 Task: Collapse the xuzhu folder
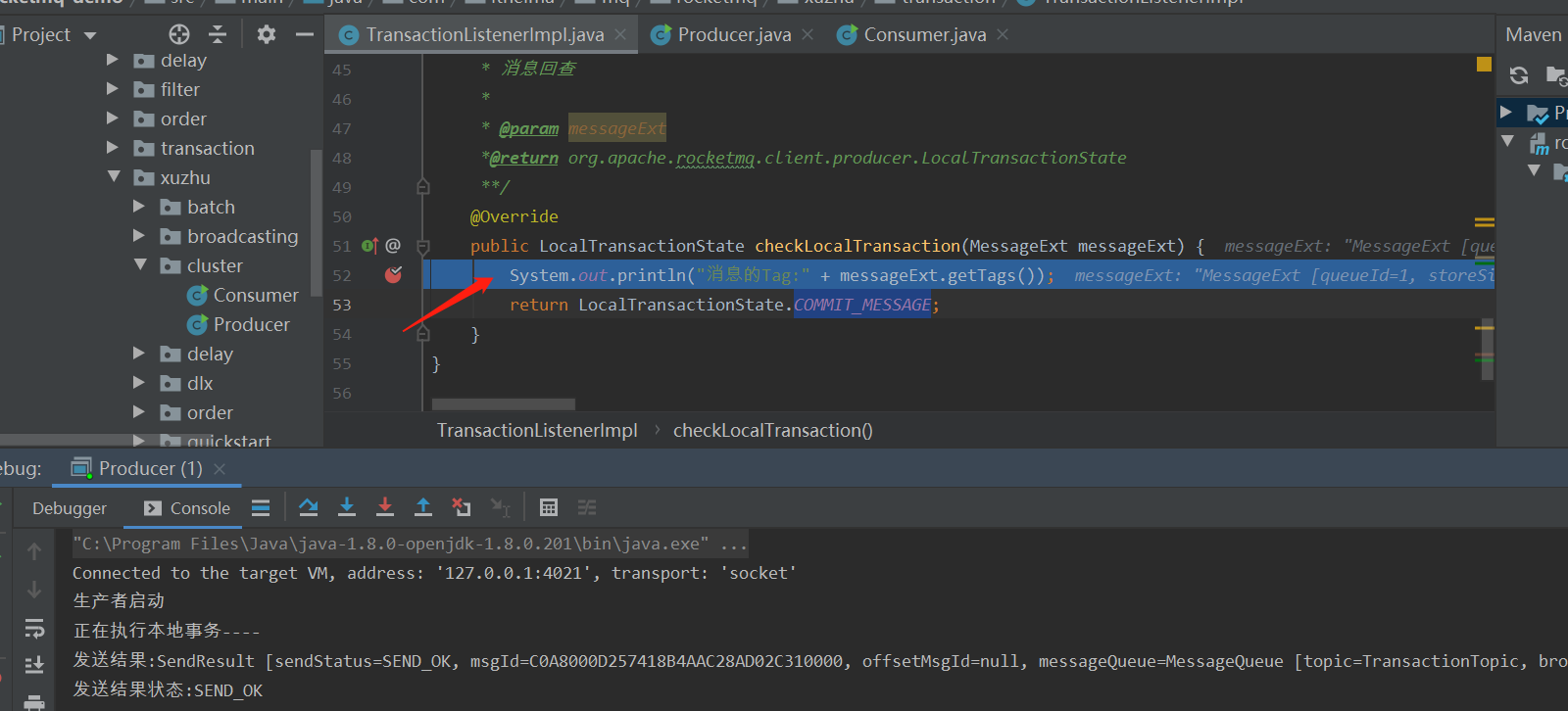coord(114,177)
